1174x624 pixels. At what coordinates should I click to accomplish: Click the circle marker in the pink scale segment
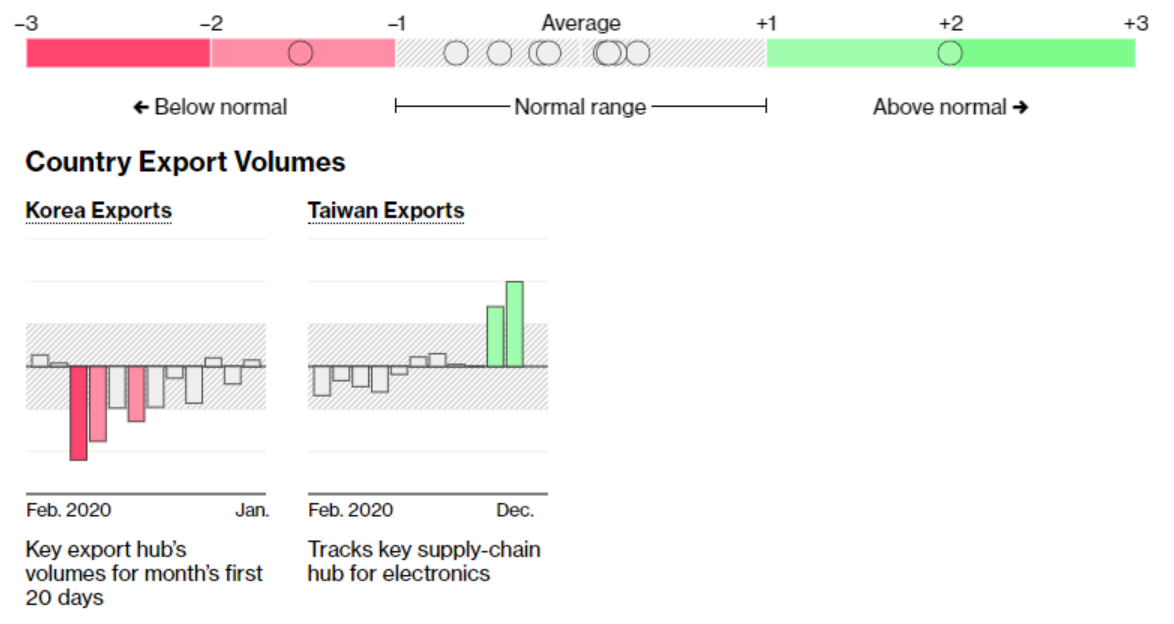click(x=300, y=53)
